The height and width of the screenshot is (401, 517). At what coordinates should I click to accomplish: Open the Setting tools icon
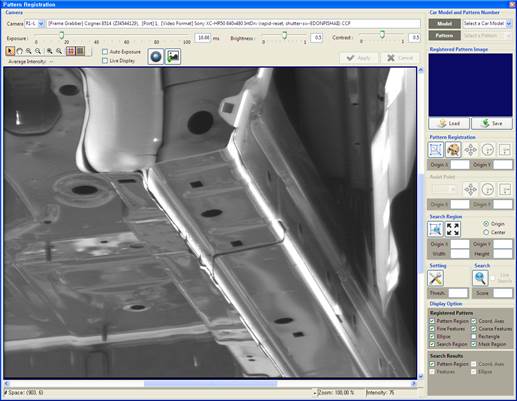click(x=435, y=278)
